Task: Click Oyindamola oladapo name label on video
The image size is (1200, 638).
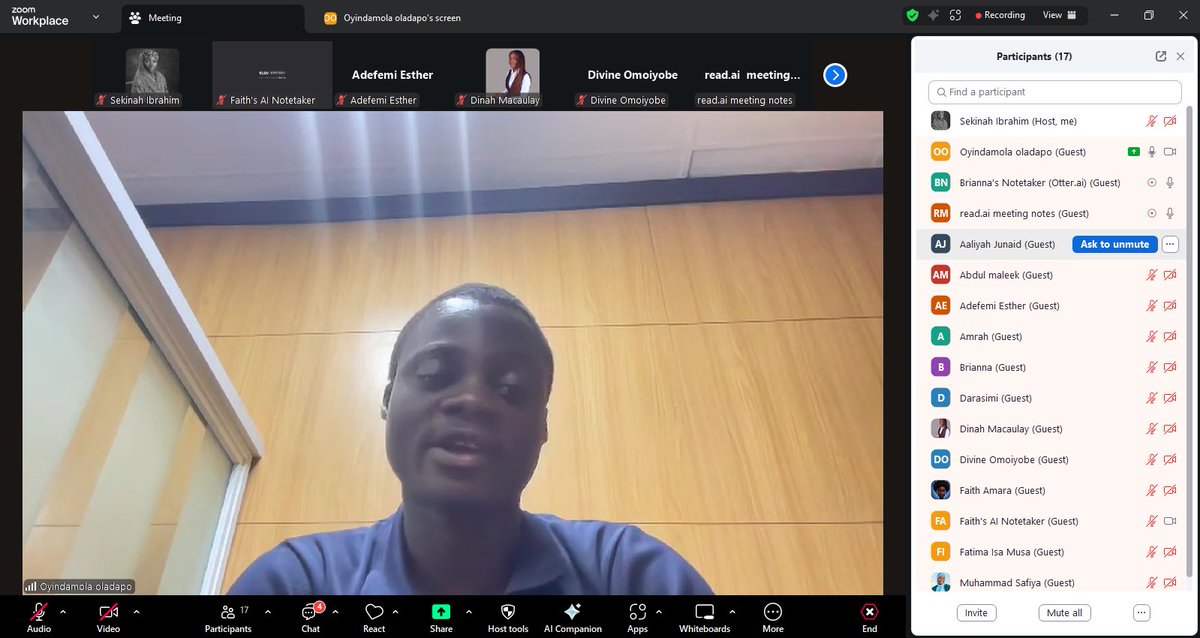Action: (x=80, y=587)
